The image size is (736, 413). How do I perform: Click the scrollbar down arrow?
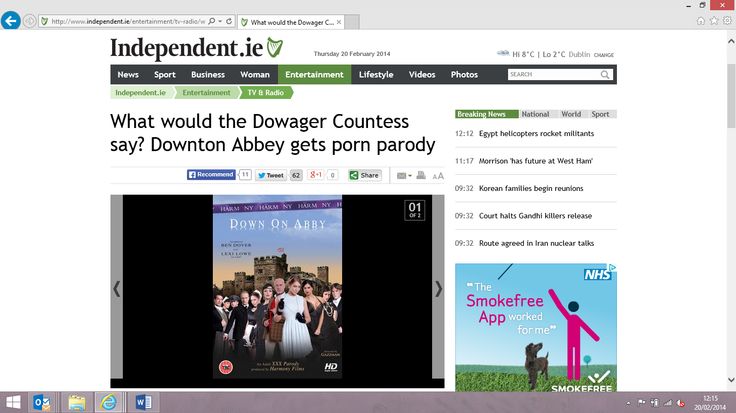pos(731,380)
